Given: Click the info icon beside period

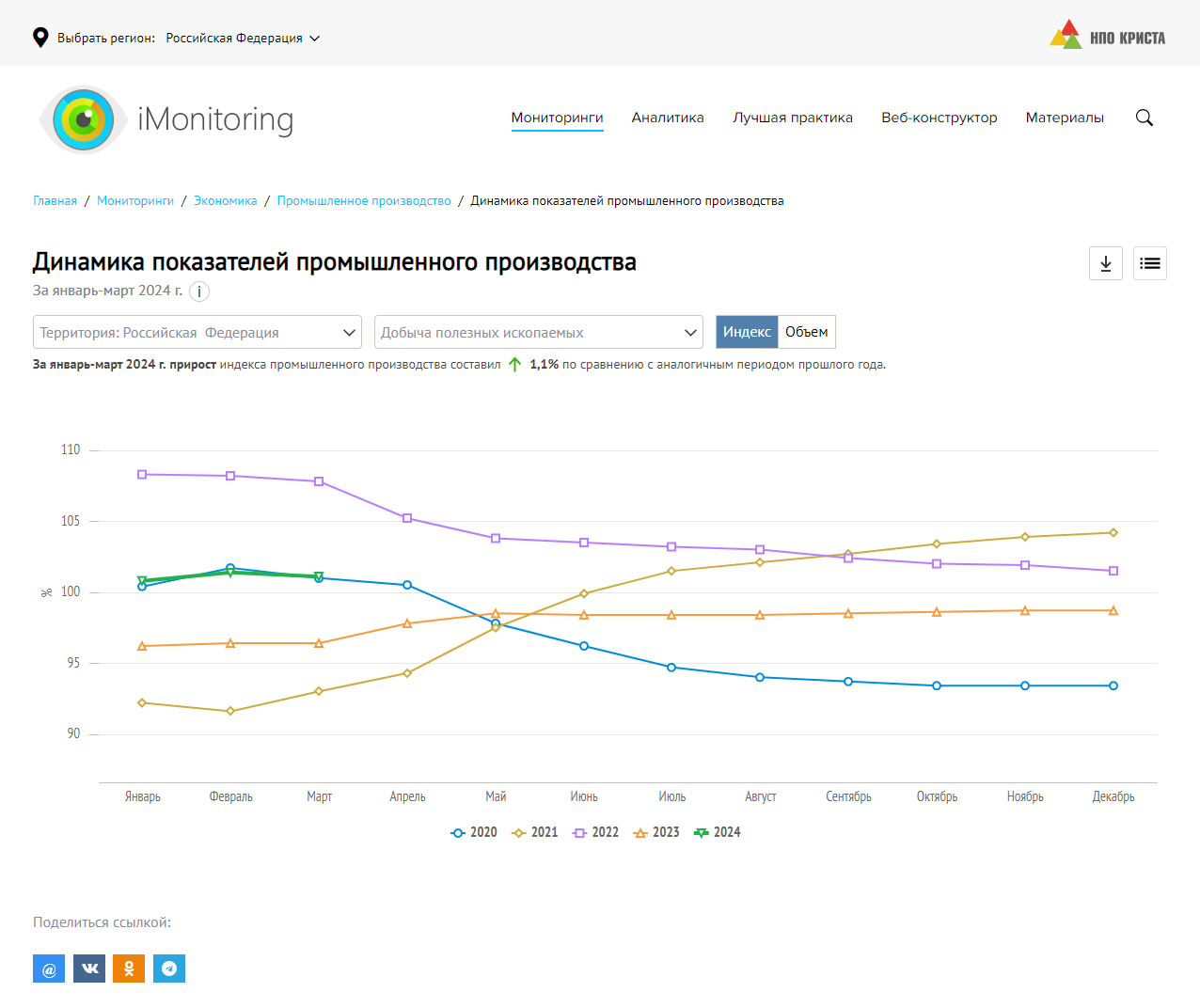Looking at the screenshot, I should [x=199, y=291].
